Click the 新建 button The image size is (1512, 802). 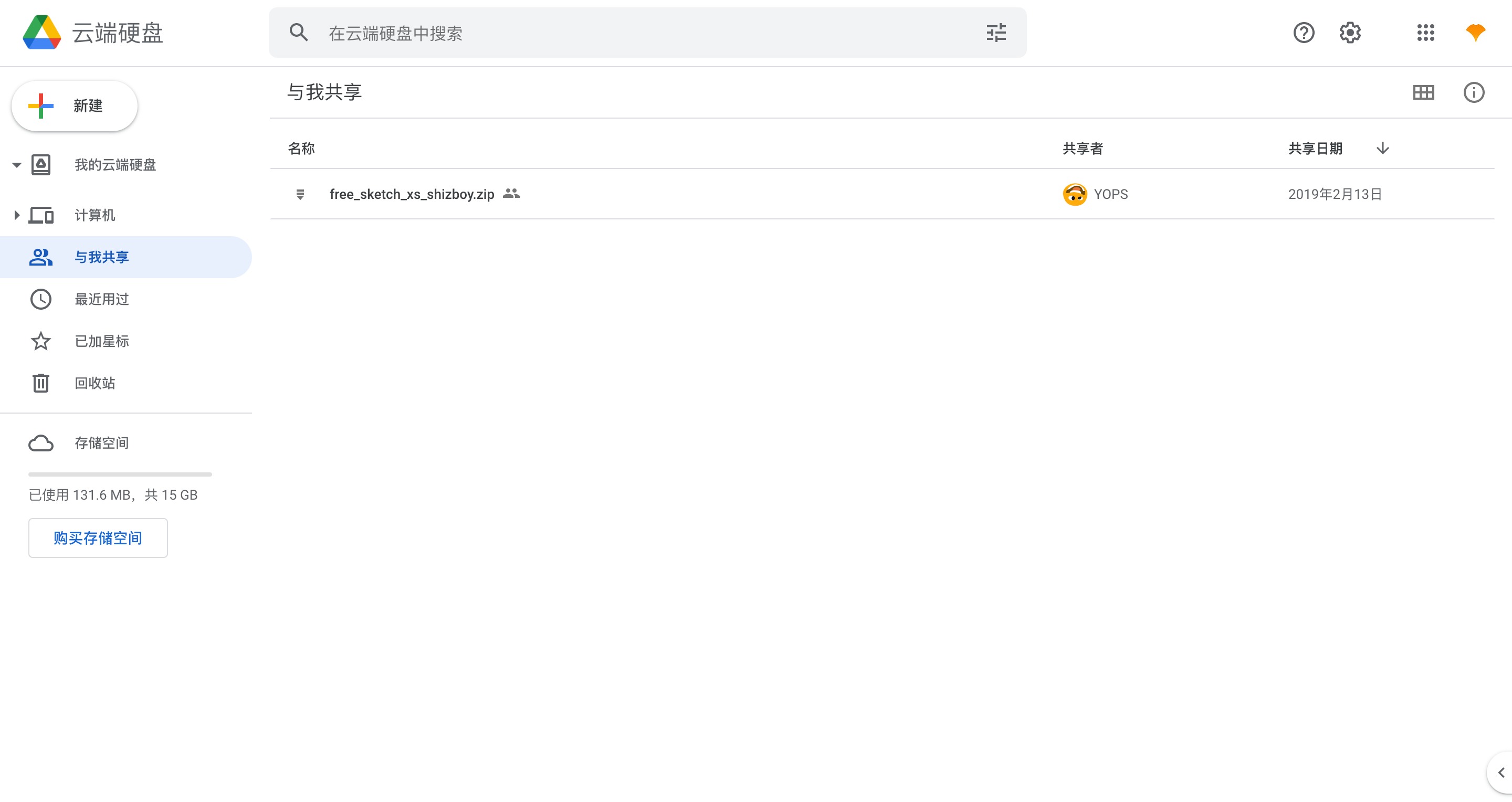coord(75,105)
